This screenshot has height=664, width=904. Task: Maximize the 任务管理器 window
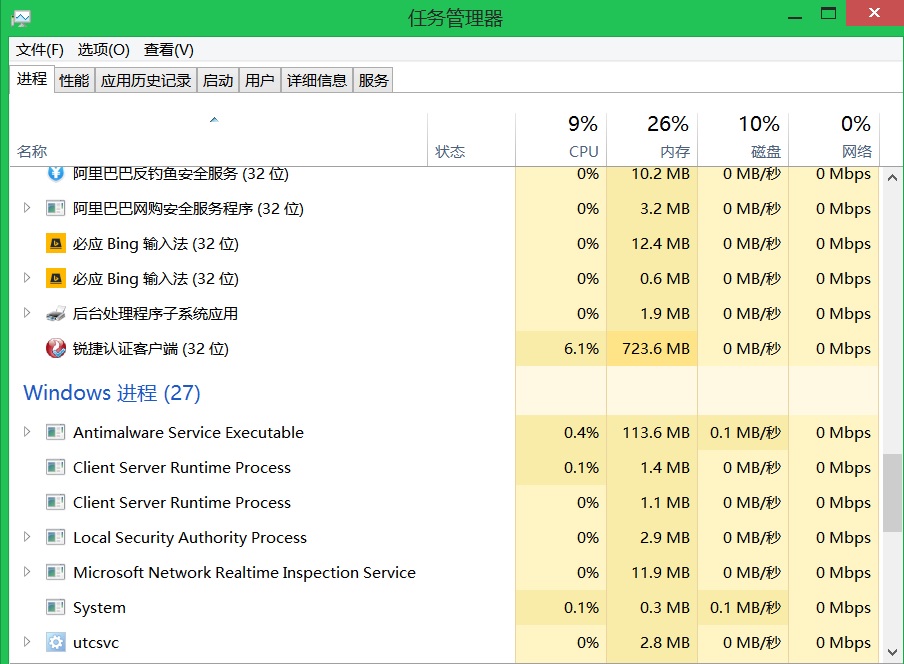click(x=828, y=14)
